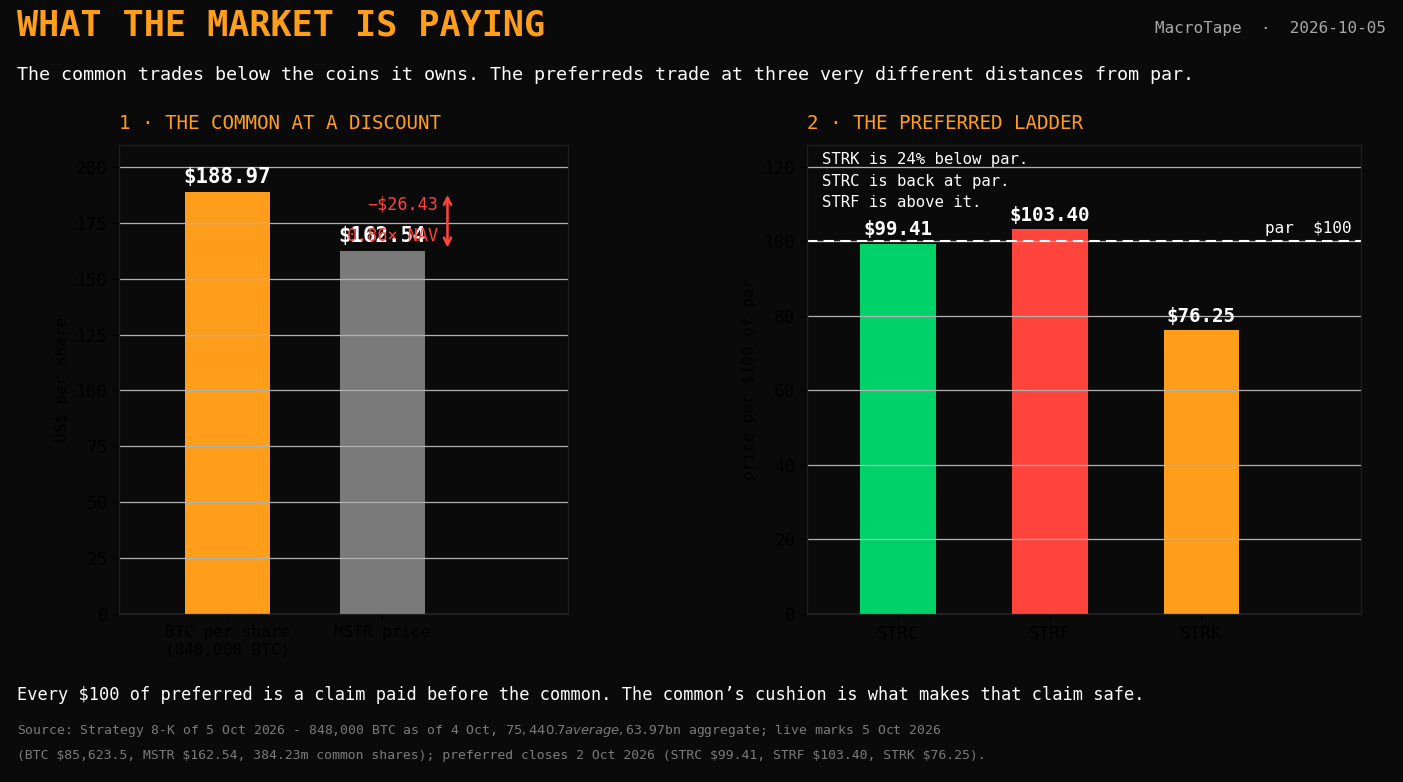Click the 'STRF' x-axis label
This screenshot has height=782, width=1403.
(x=1050, y=633)
